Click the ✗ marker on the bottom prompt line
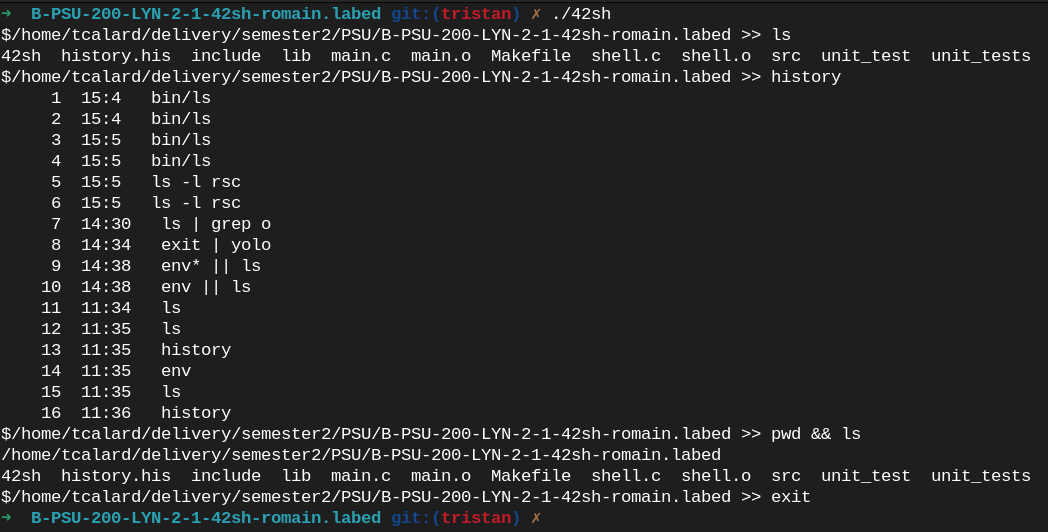 click(x=536, y=518)
